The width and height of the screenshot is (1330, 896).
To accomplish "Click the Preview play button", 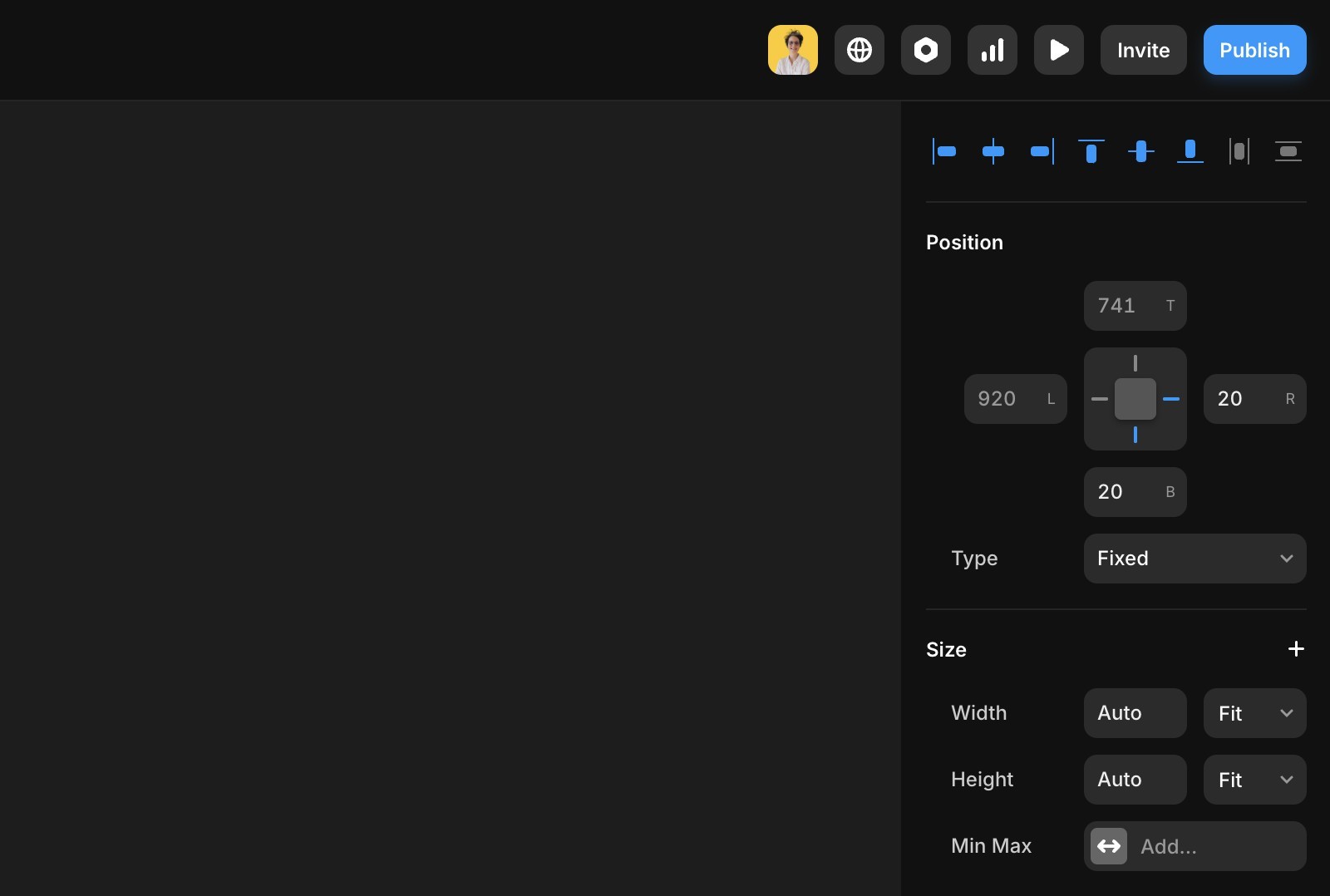I will coord(1059,50).
